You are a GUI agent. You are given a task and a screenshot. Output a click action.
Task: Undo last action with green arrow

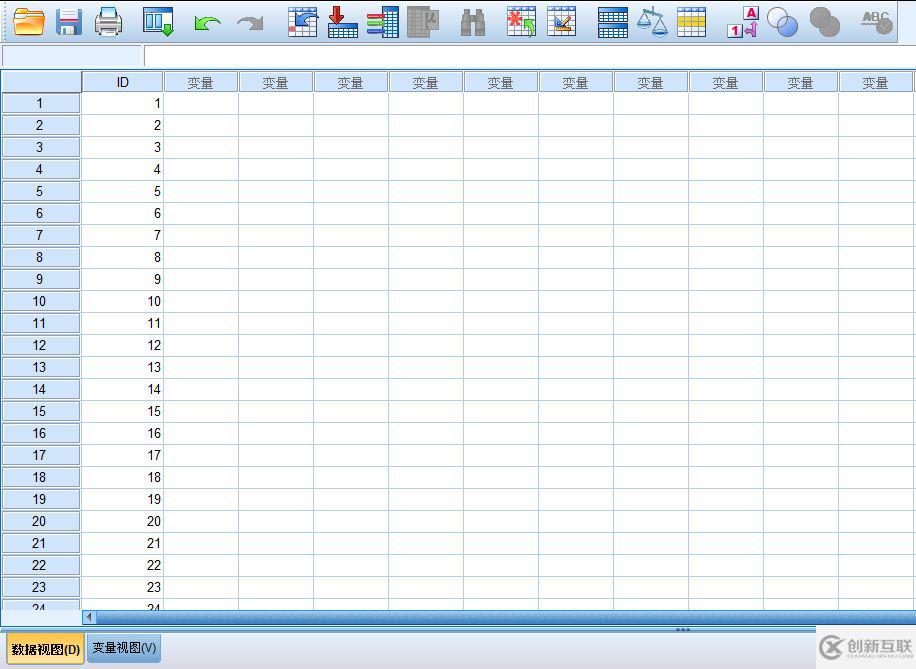(207, 23)
